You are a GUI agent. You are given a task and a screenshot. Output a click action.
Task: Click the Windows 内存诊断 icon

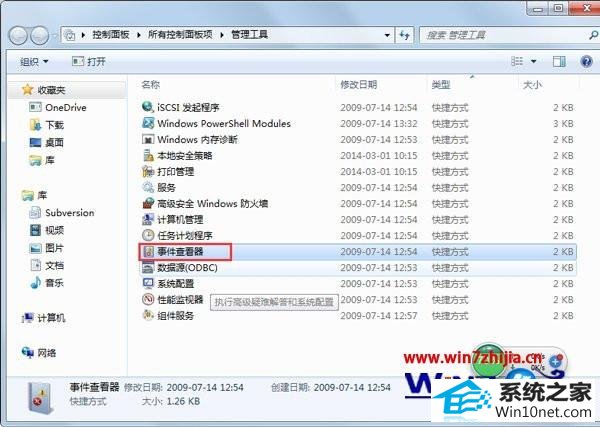(x=148, y=139)
